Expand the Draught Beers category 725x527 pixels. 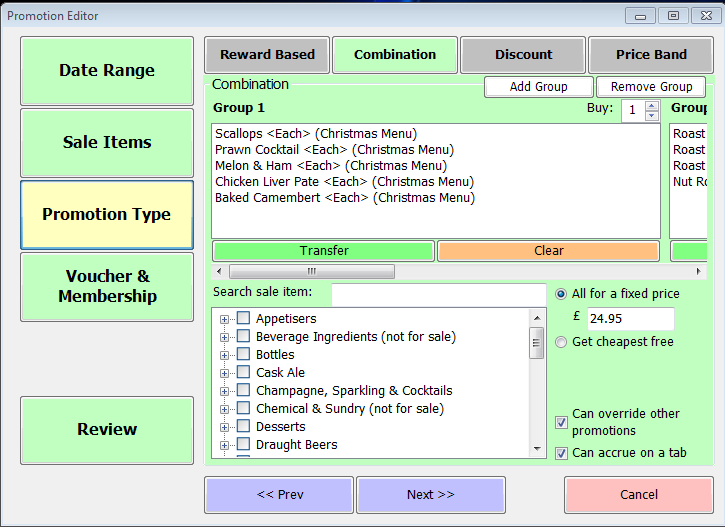[x=224, y=446]
